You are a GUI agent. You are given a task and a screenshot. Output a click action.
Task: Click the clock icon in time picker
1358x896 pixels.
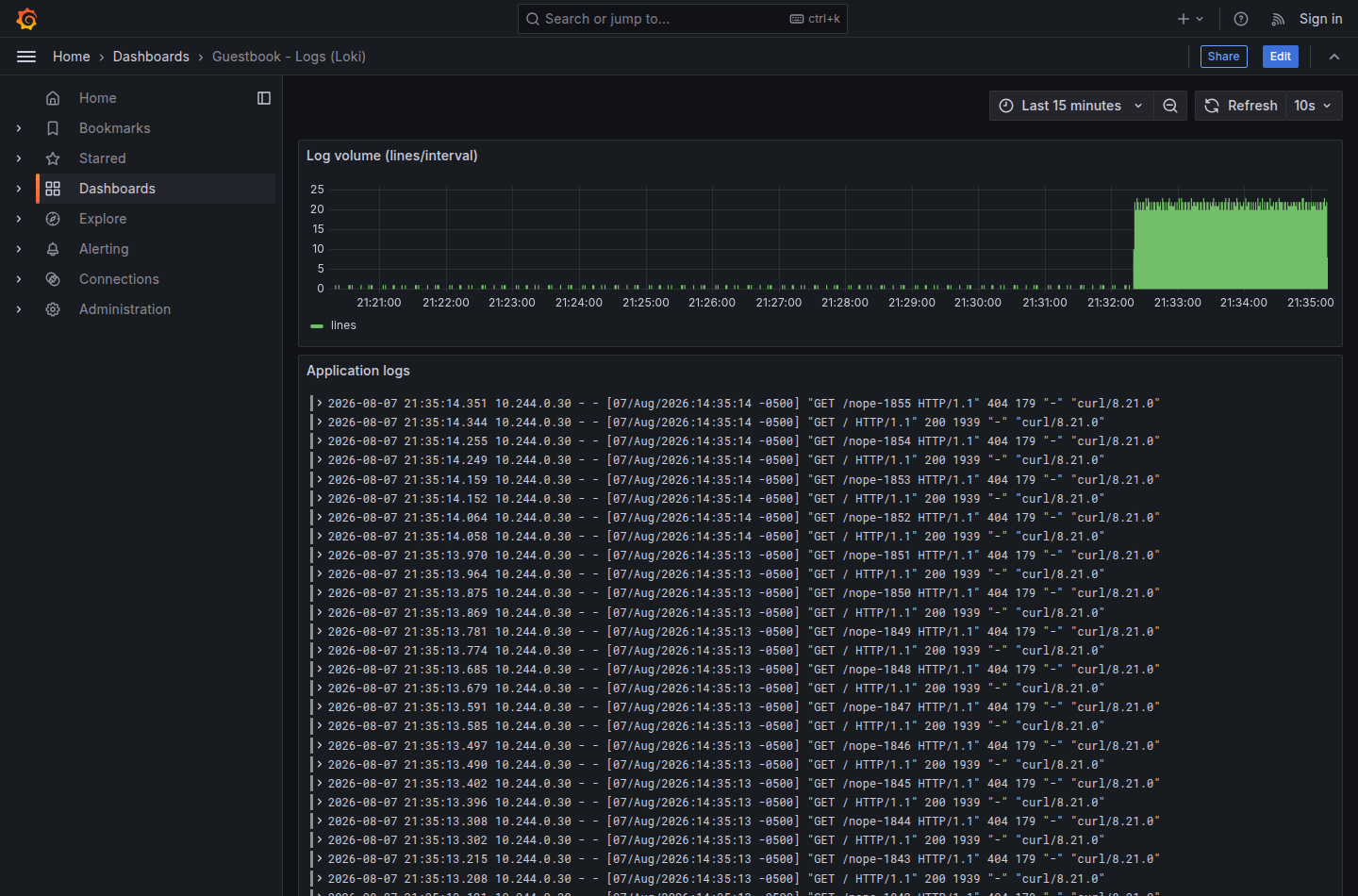[x=1006, y=106]
